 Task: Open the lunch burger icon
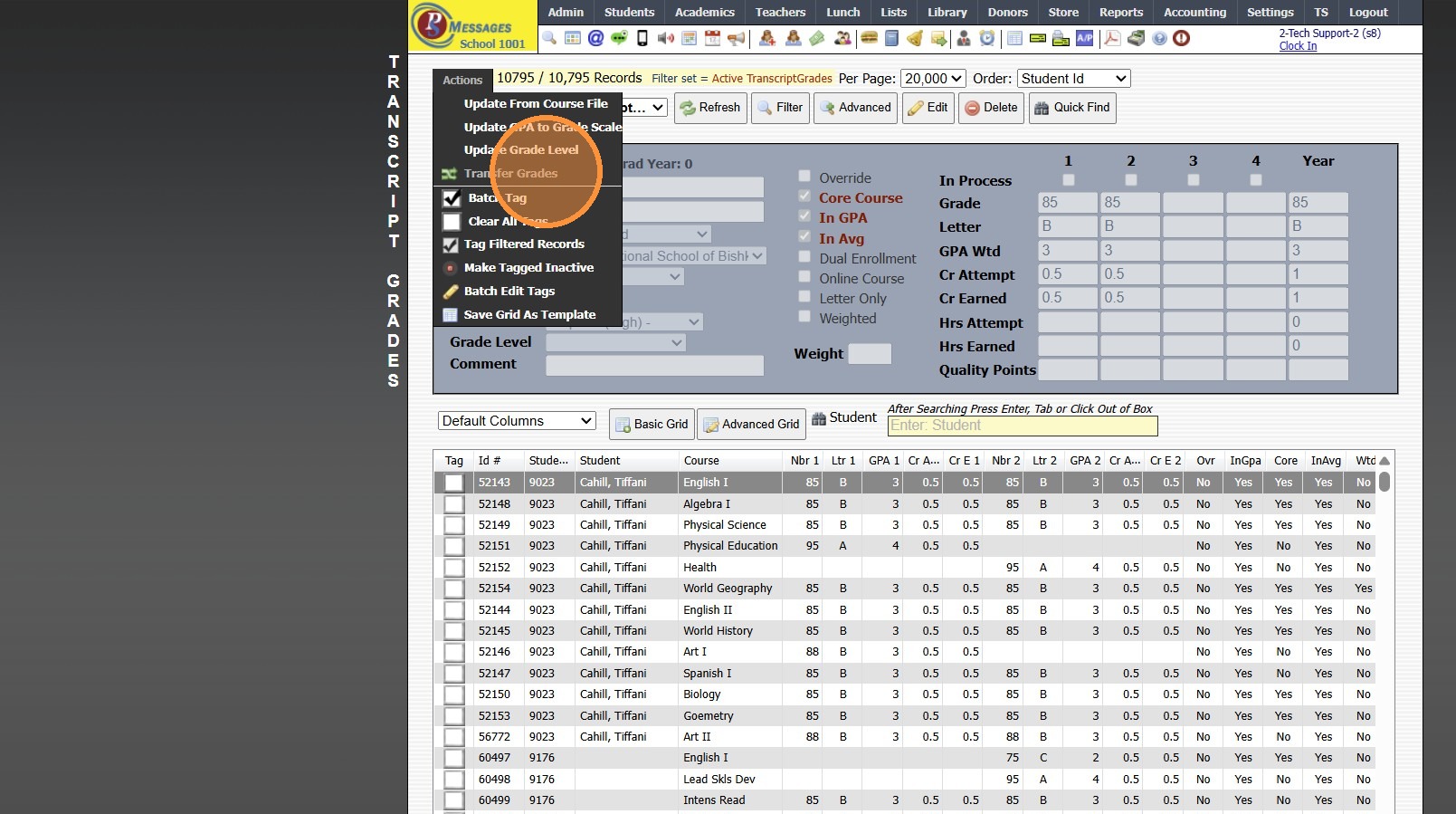(869, 38)
